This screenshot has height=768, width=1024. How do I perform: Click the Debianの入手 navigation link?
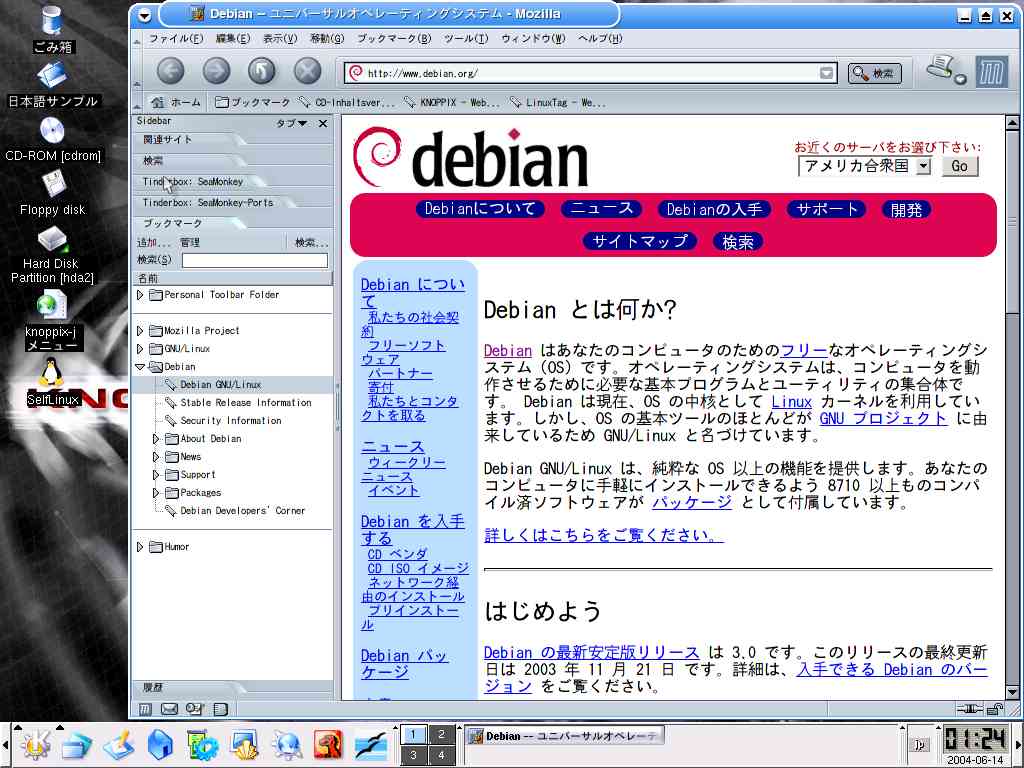pyautogui.click(x=714, y=209)
